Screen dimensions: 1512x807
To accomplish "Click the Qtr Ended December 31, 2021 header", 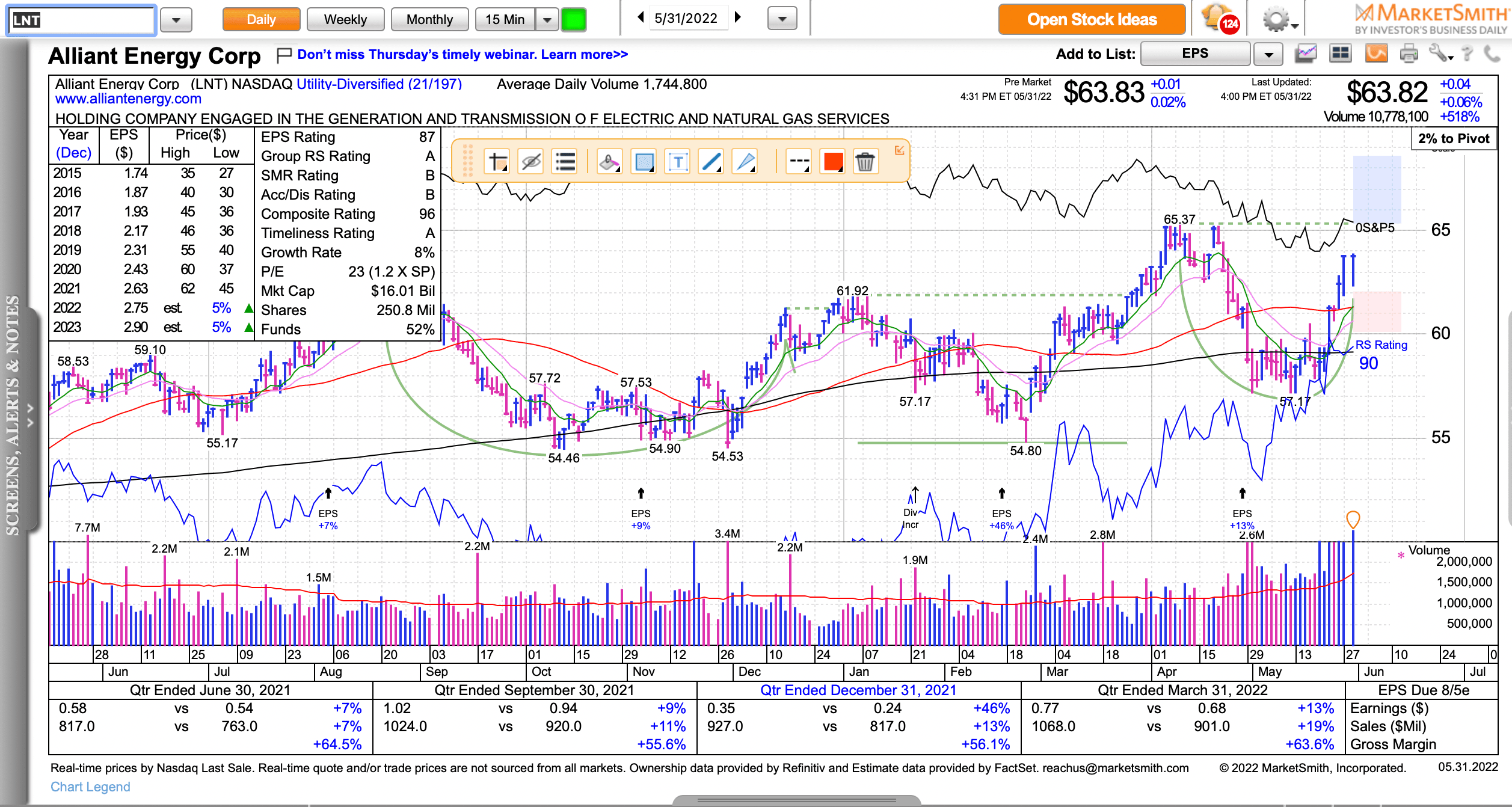I will coord(858,690).
